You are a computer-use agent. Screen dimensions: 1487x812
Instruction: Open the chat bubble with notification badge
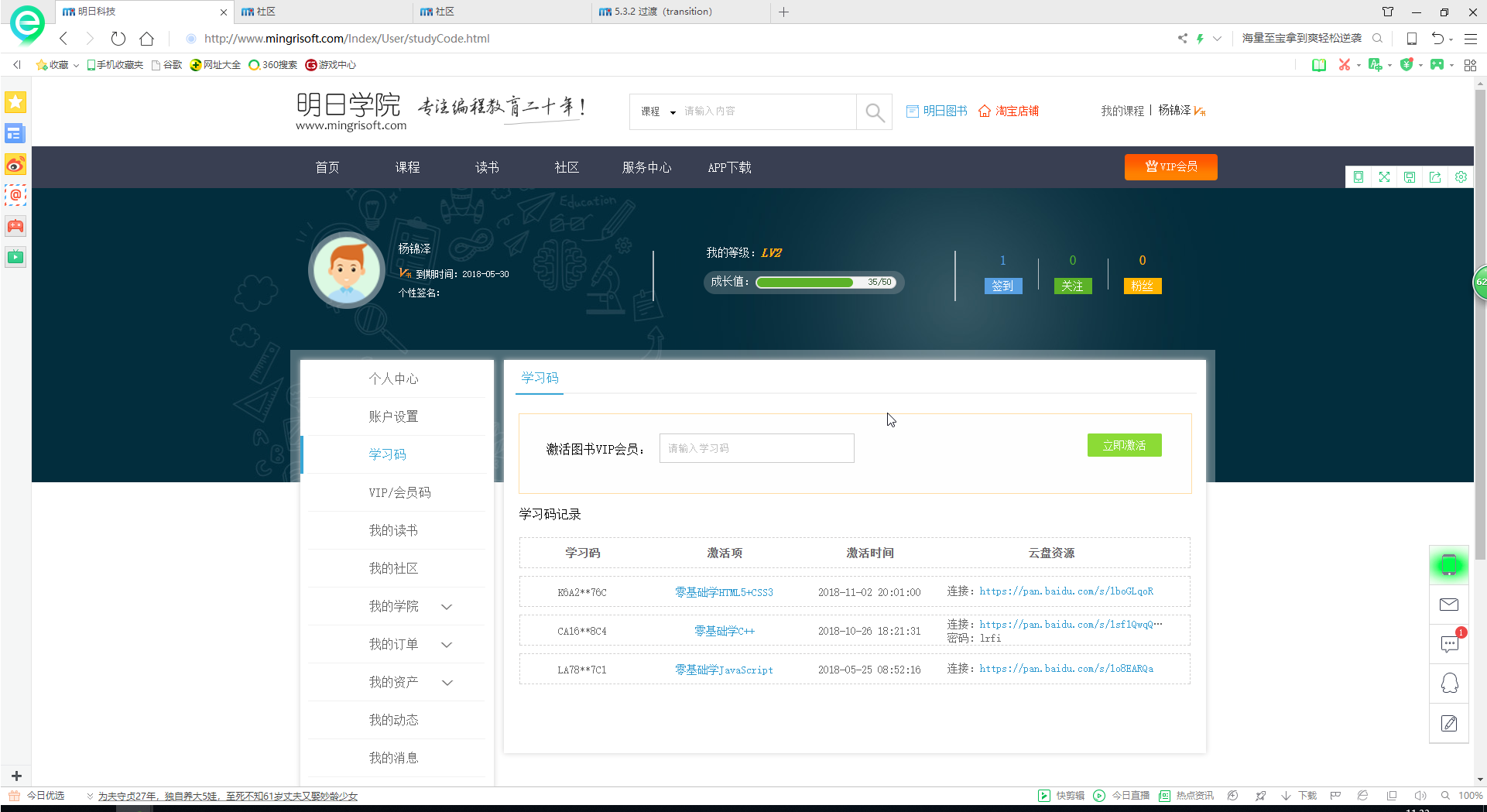point(1449,643)
